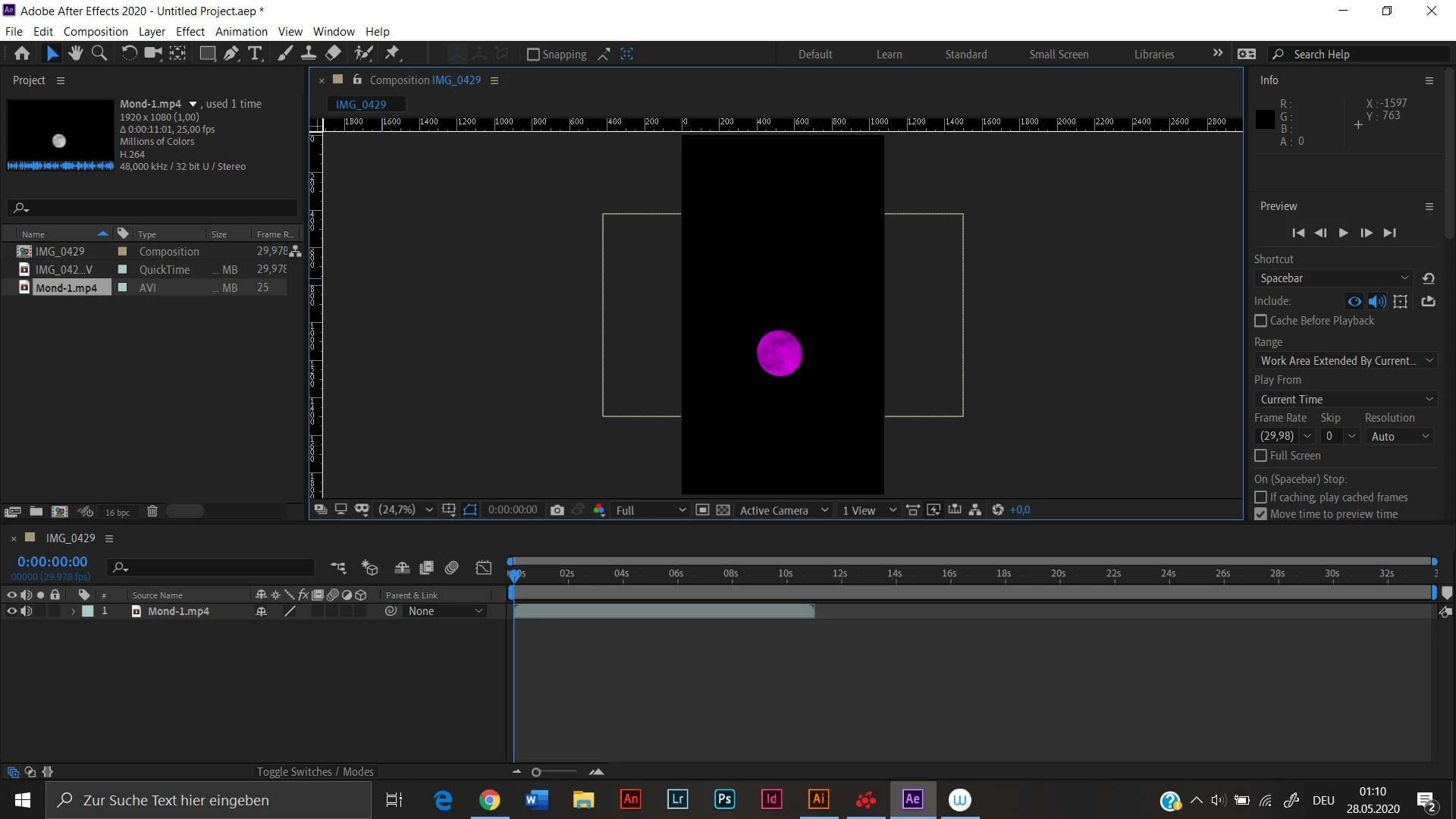
Task: Select the Hand tool
Action: pos(75,53)
